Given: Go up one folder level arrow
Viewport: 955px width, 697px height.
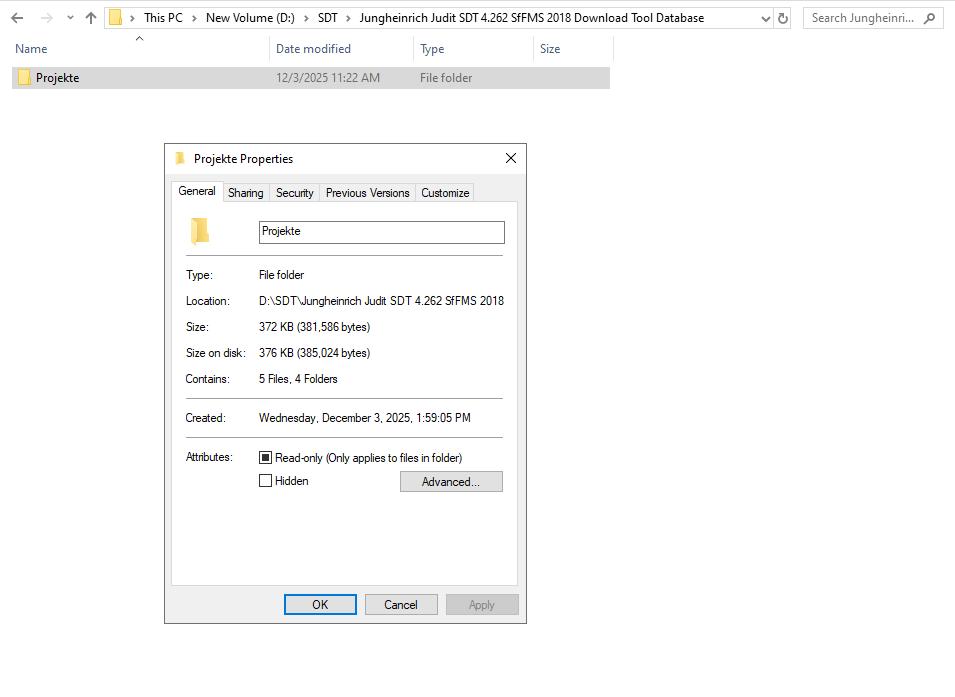Looking at the screenshot, I should [91, 18].
